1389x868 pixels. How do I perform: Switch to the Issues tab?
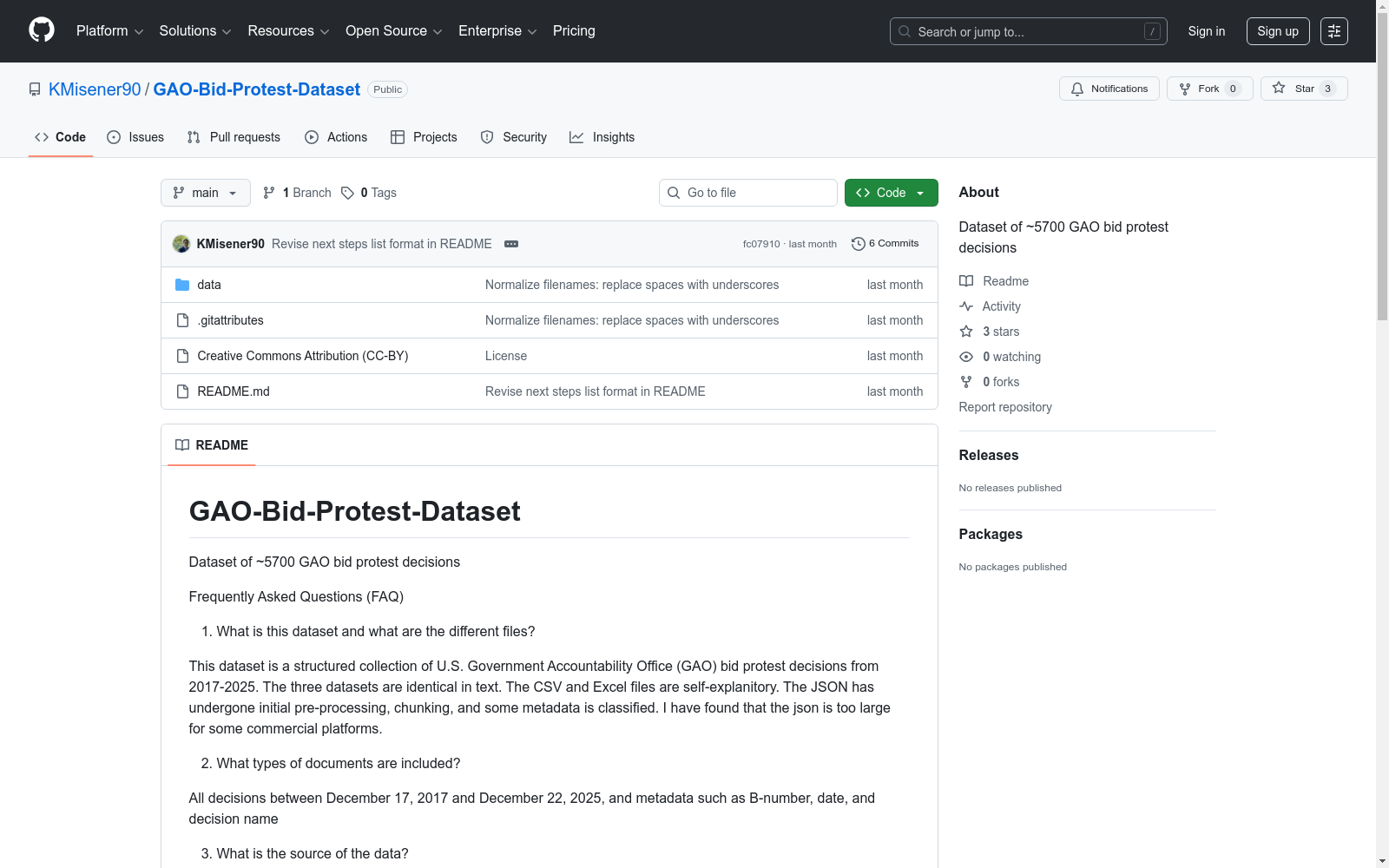[135, 137]
